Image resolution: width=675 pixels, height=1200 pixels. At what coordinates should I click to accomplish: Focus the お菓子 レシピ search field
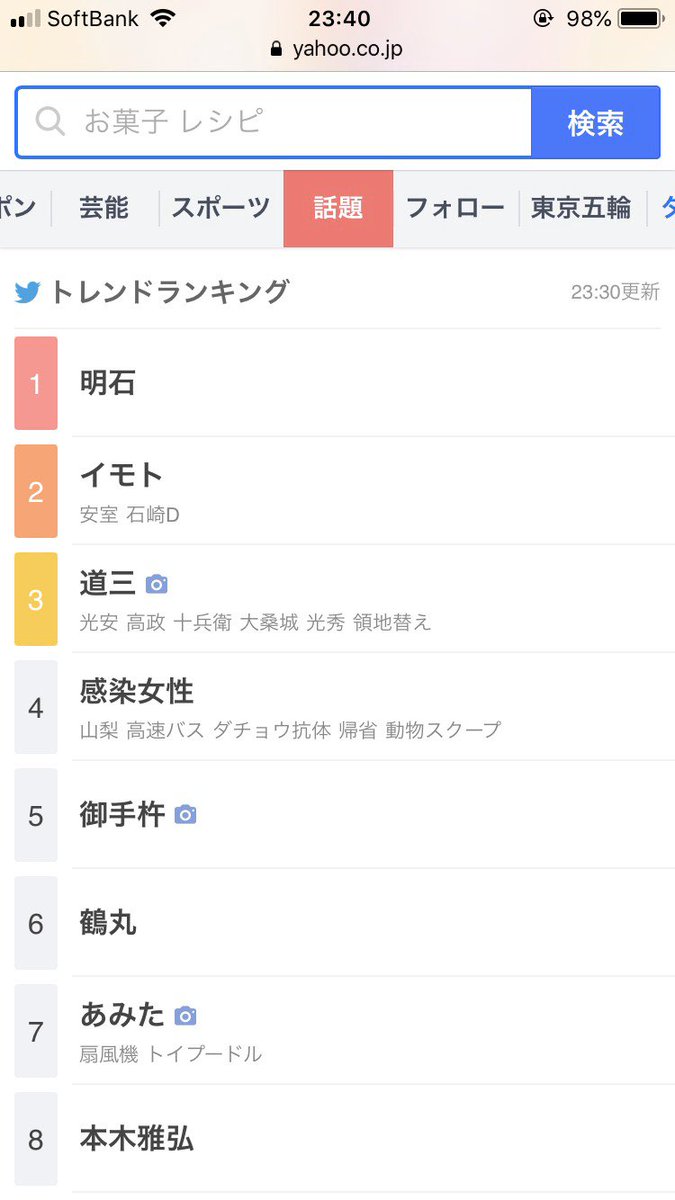273,122
